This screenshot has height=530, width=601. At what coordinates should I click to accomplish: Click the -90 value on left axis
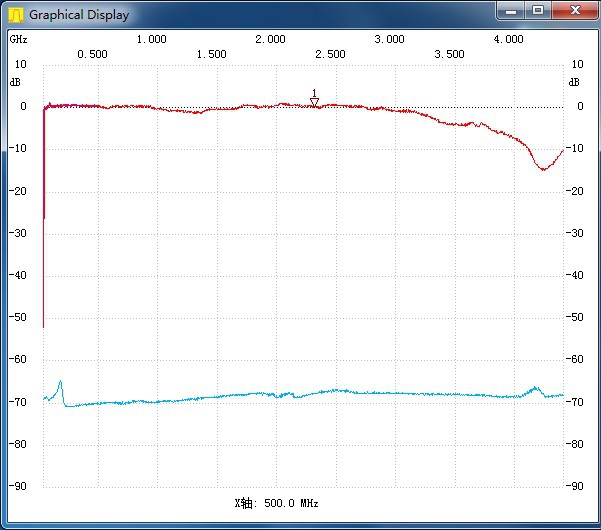tap(19, 486)
